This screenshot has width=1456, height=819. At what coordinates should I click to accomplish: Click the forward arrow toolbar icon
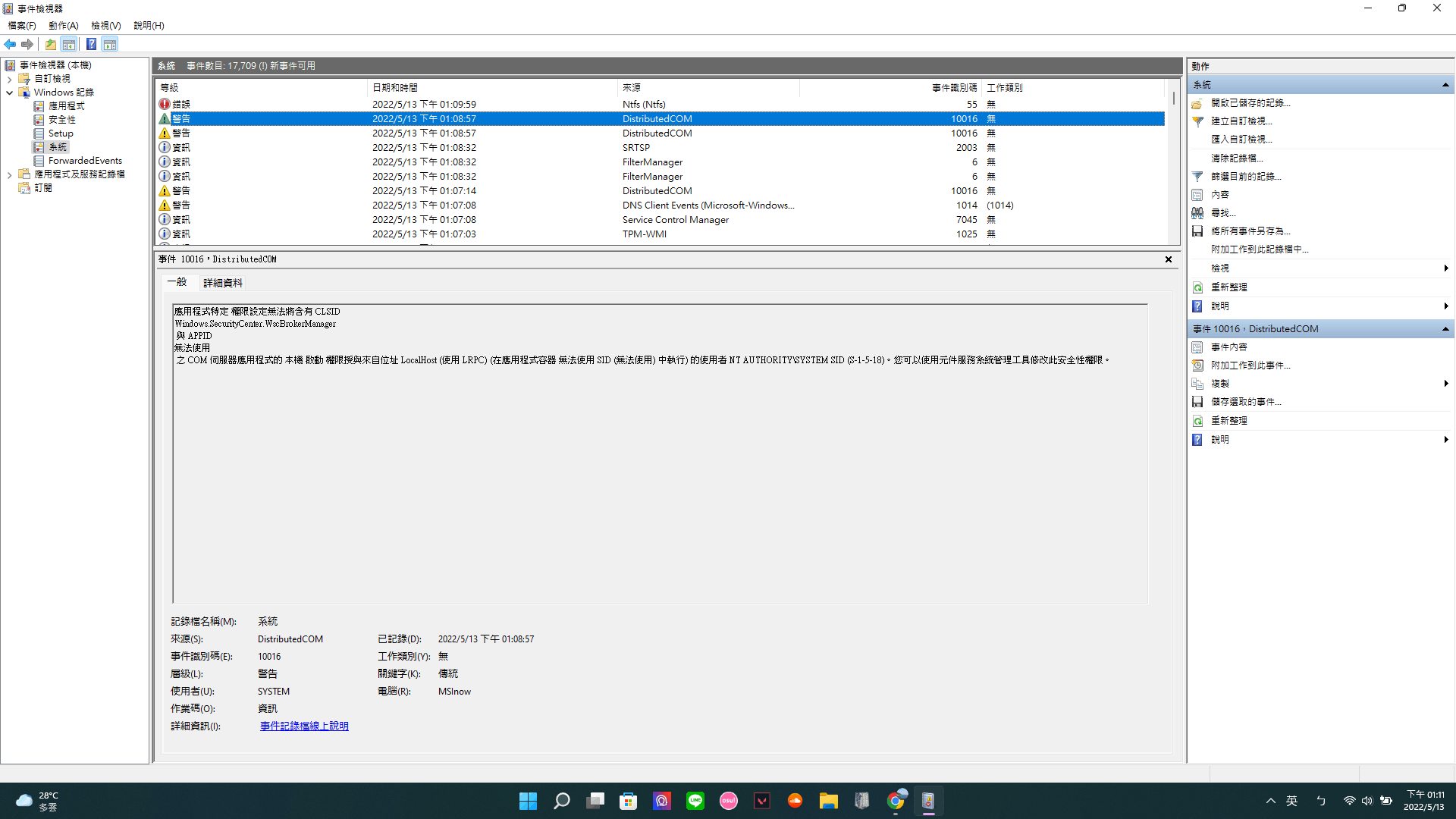(27, 44)
